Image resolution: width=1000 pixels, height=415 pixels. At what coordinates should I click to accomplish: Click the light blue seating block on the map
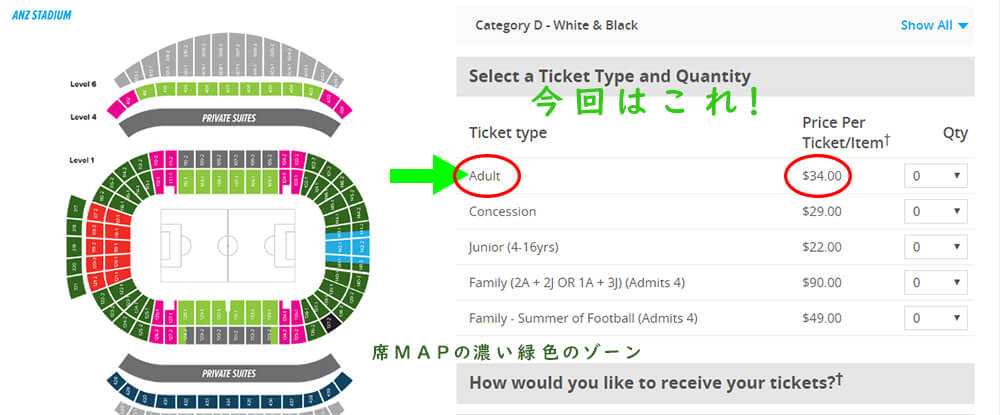347,245
